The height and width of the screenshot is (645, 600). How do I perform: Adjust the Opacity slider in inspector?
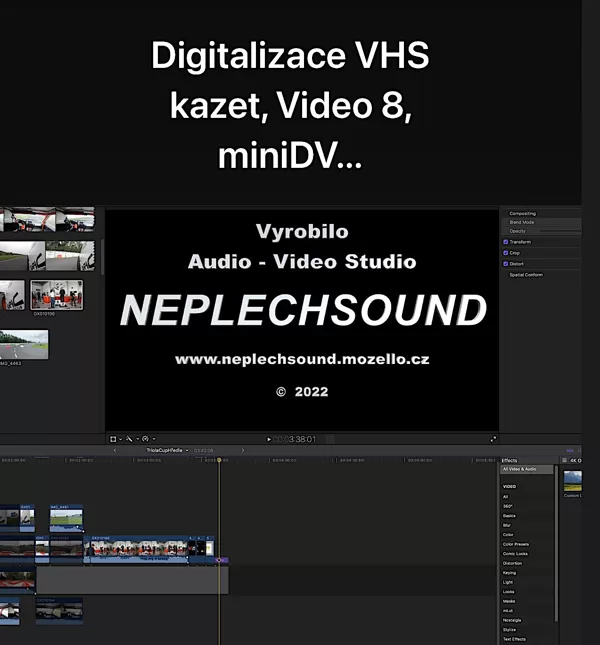tap(561, 231)
